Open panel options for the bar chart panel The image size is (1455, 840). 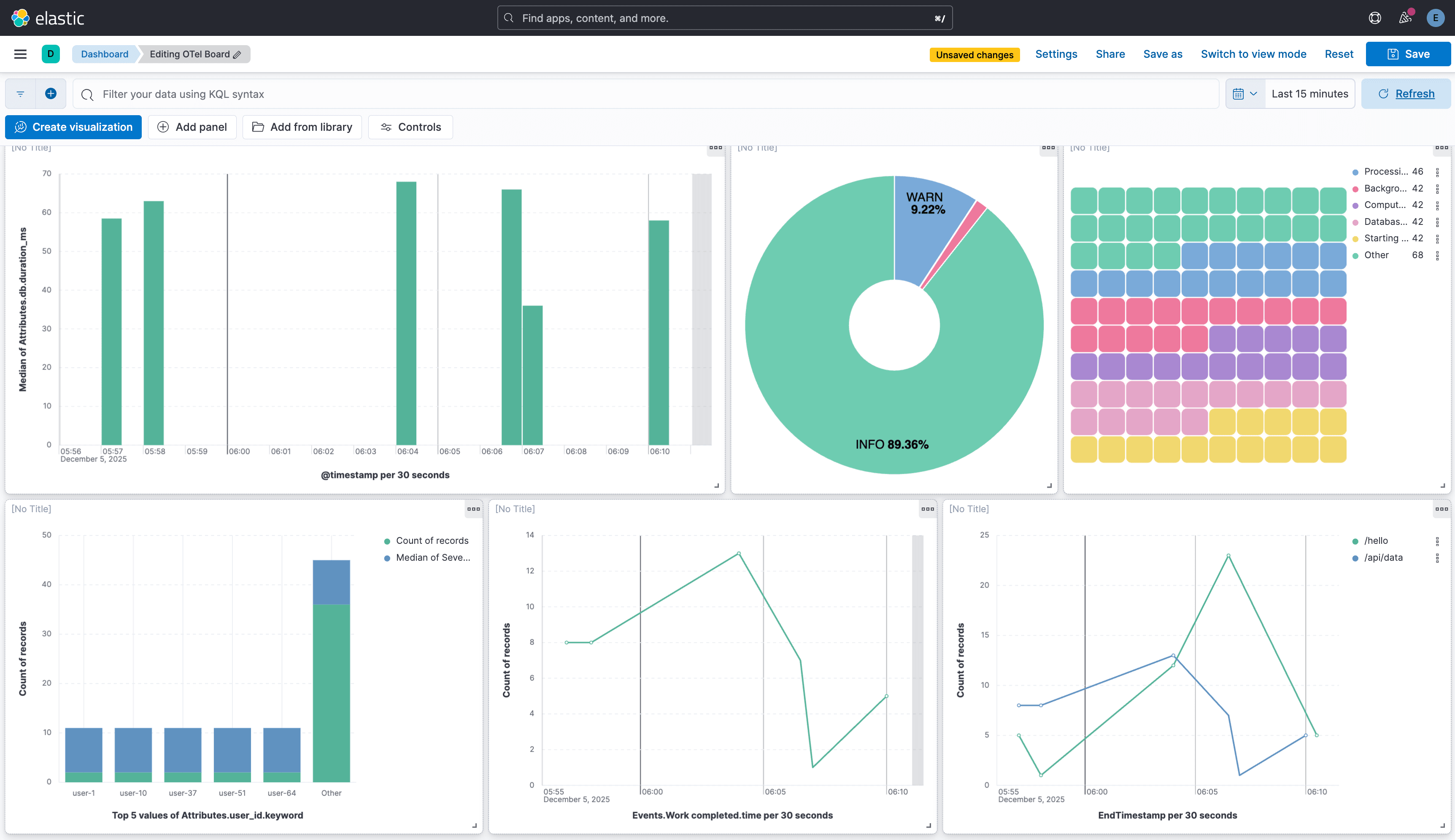715,148
